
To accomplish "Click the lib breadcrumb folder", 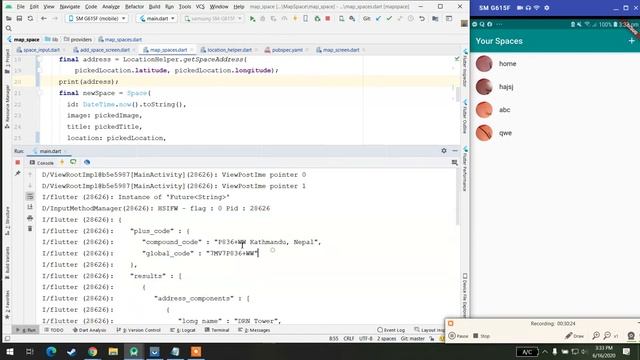I will click(51, 40).
